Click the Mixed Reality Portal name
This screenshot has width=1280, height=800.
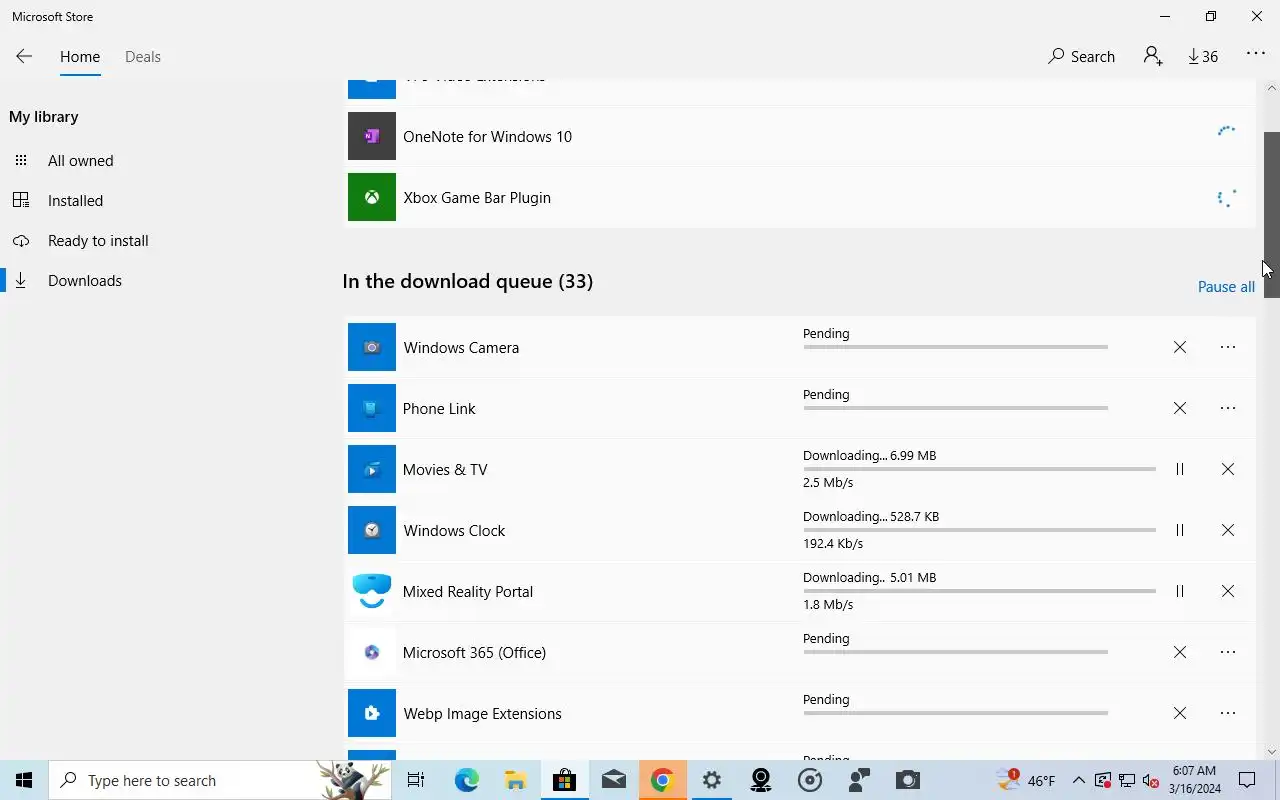[x=468, y=592]
